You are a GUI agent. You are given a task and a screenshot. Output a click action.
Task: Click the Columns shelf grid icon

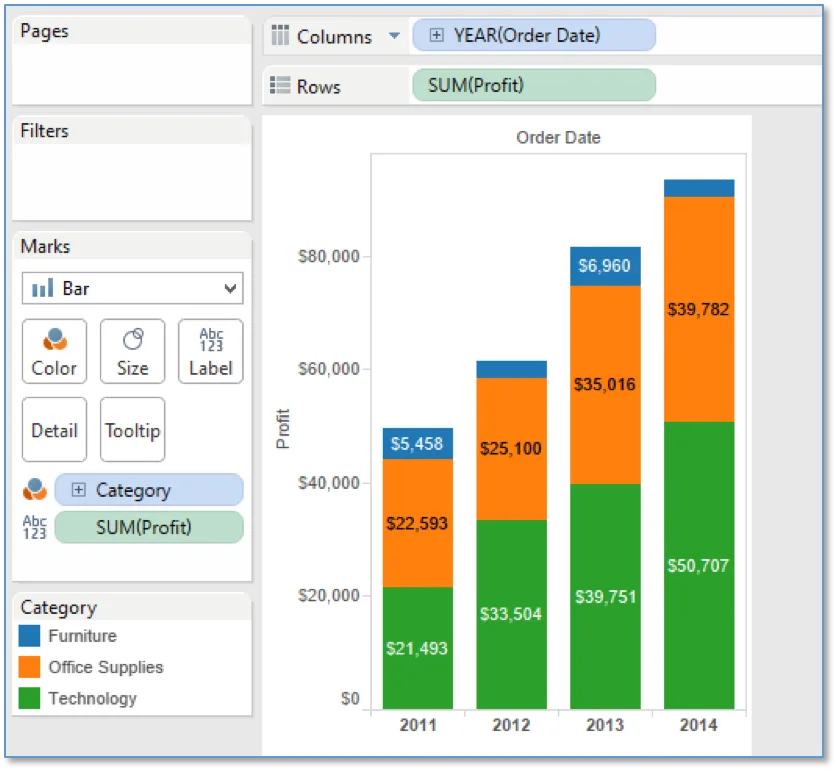click(x=280, y=35)
